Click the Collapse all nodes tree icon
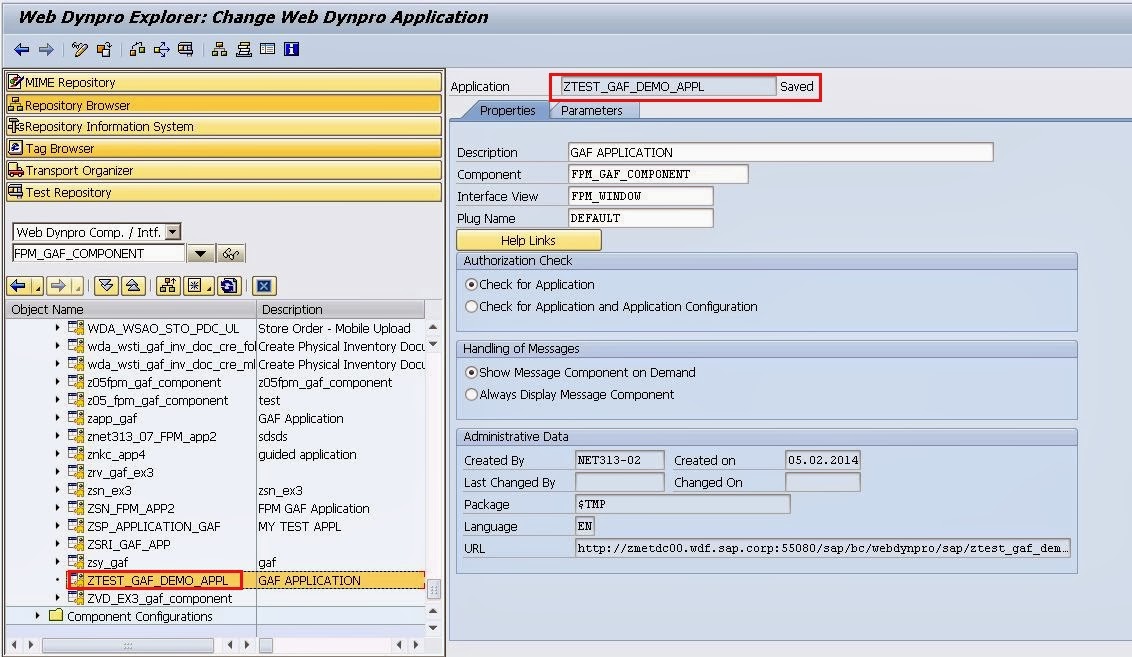The height and width of the screenshot is (657, 1132). [x=132, y=286]
